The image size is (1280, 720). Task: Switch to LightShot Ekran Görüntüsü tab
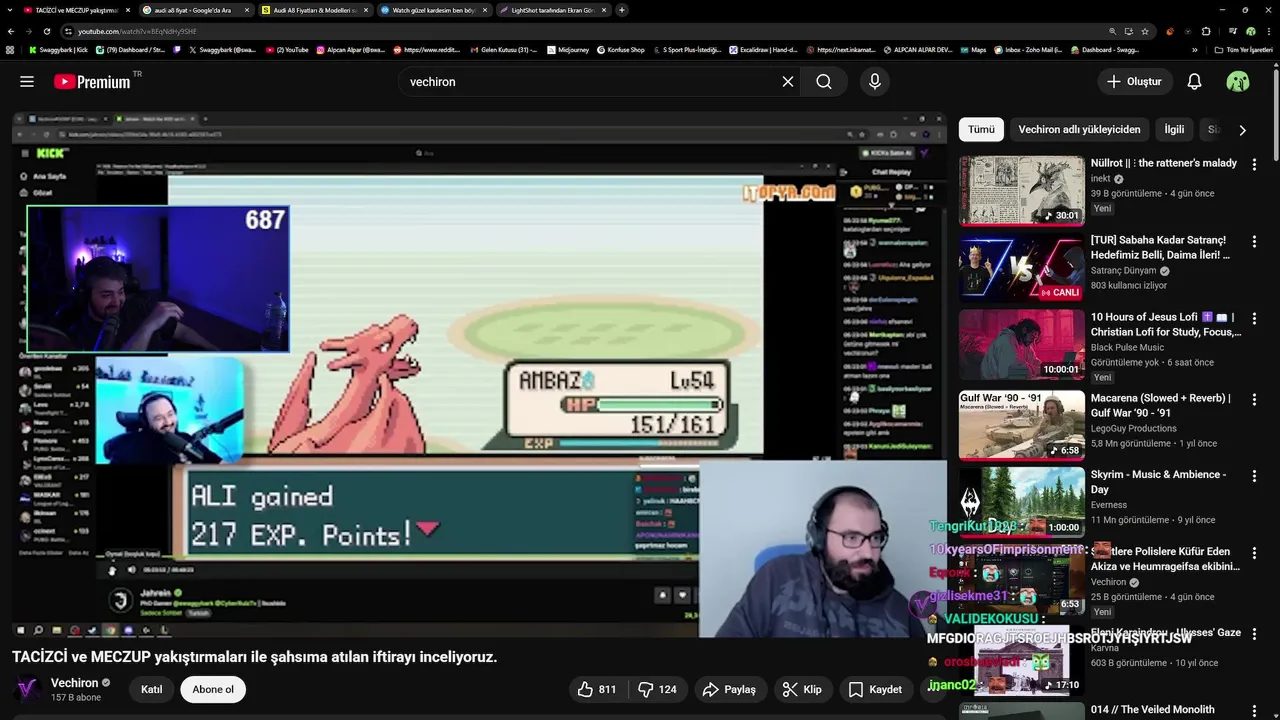coord(553,10)
